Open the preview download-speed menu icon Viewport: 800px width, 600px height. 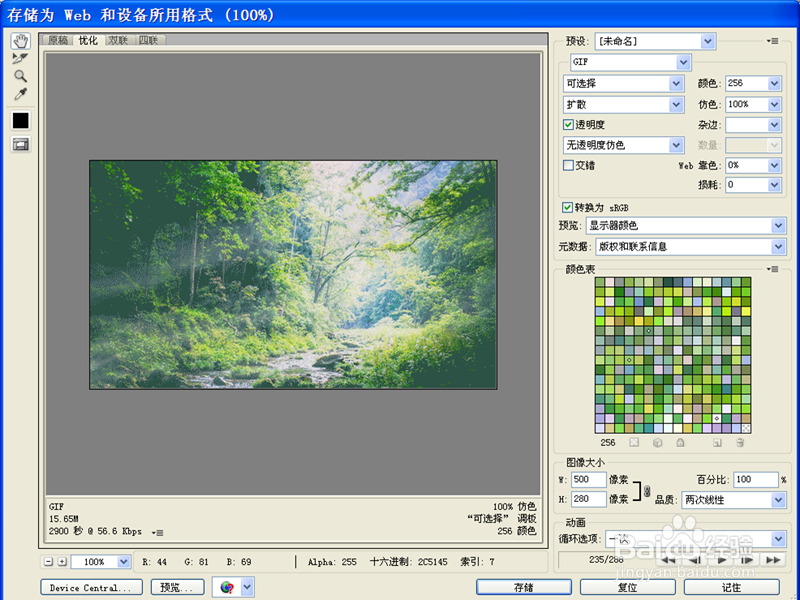(x=158, y=533)
